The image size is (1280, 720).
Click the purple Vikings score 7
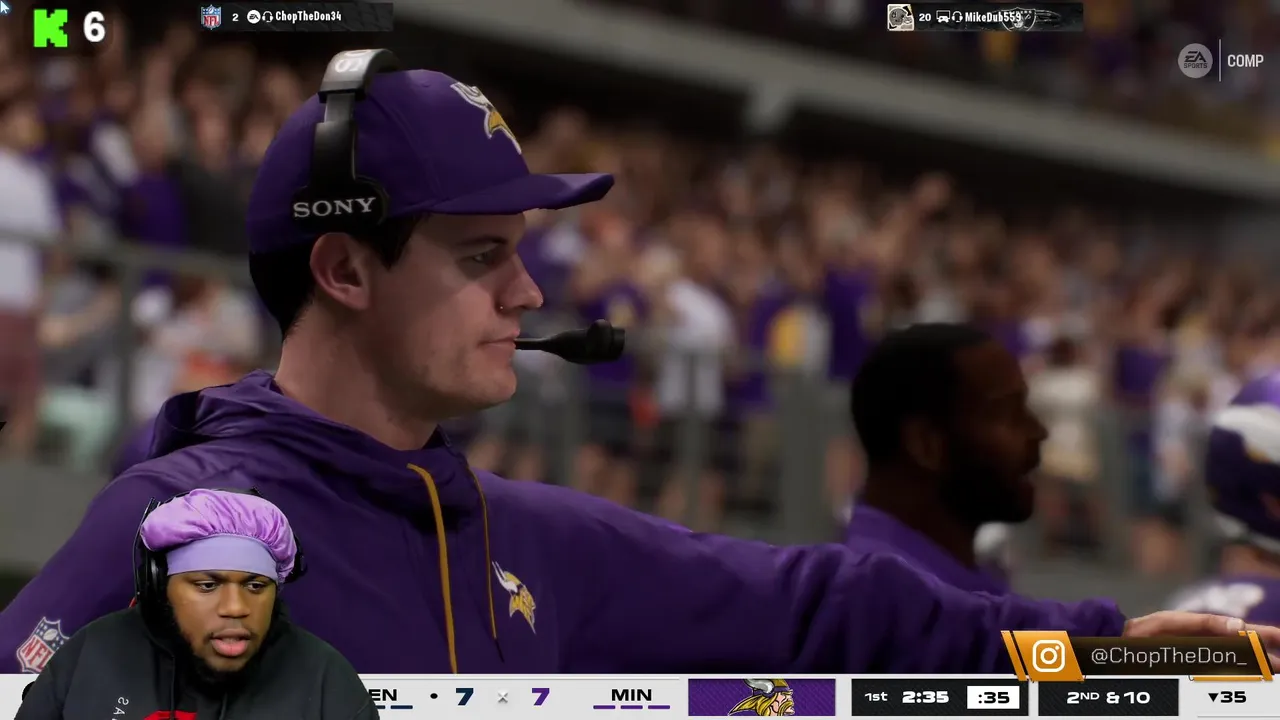(x=540, y=696)
